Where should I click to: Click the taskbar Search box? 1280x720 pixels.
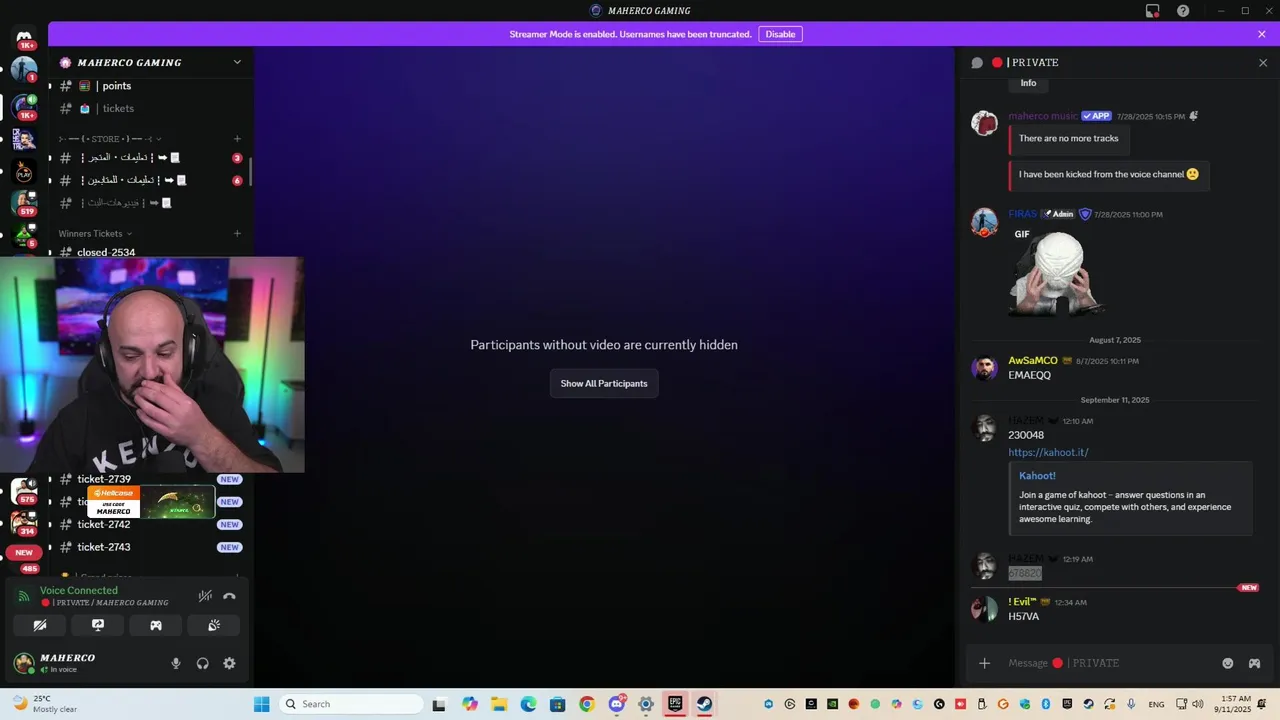tap(351, 704)
